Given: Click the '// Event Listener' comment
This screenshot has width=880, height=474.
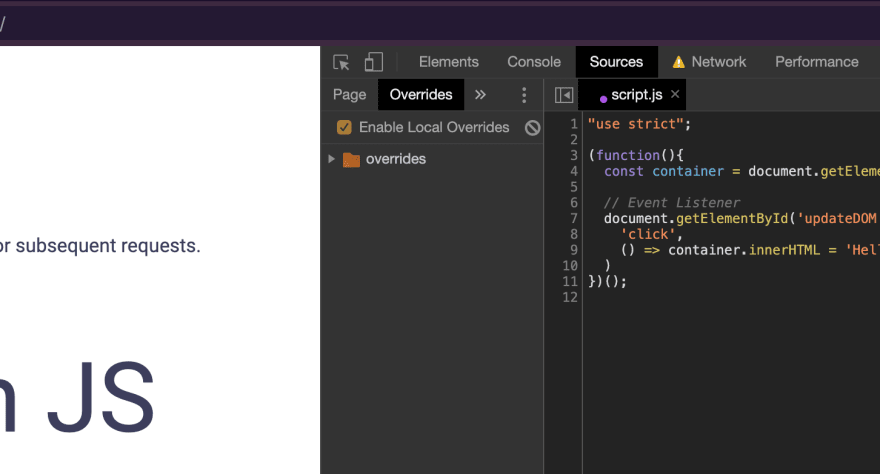Looking at the screenshot, I should 672,203.
